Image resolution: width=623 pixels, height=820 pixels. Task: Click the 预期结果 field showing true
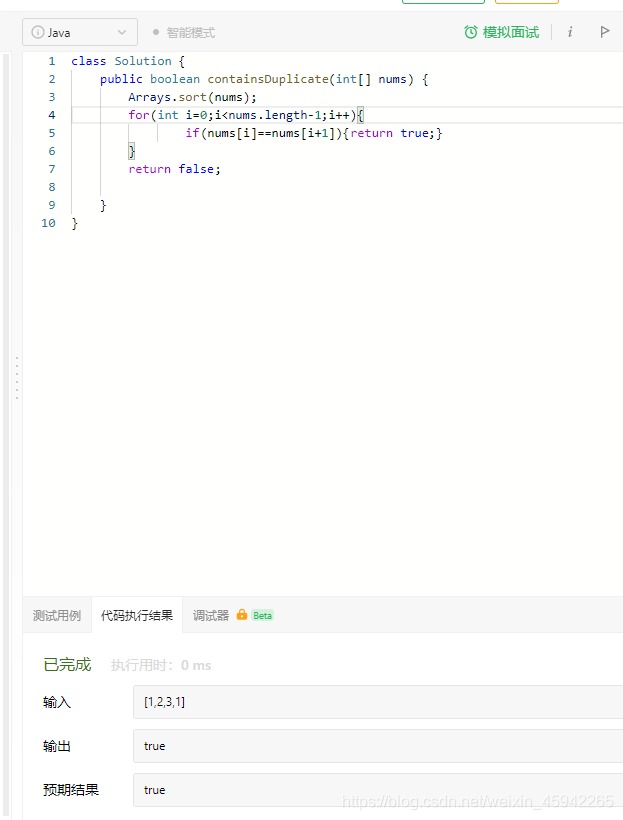pos(378,790)
